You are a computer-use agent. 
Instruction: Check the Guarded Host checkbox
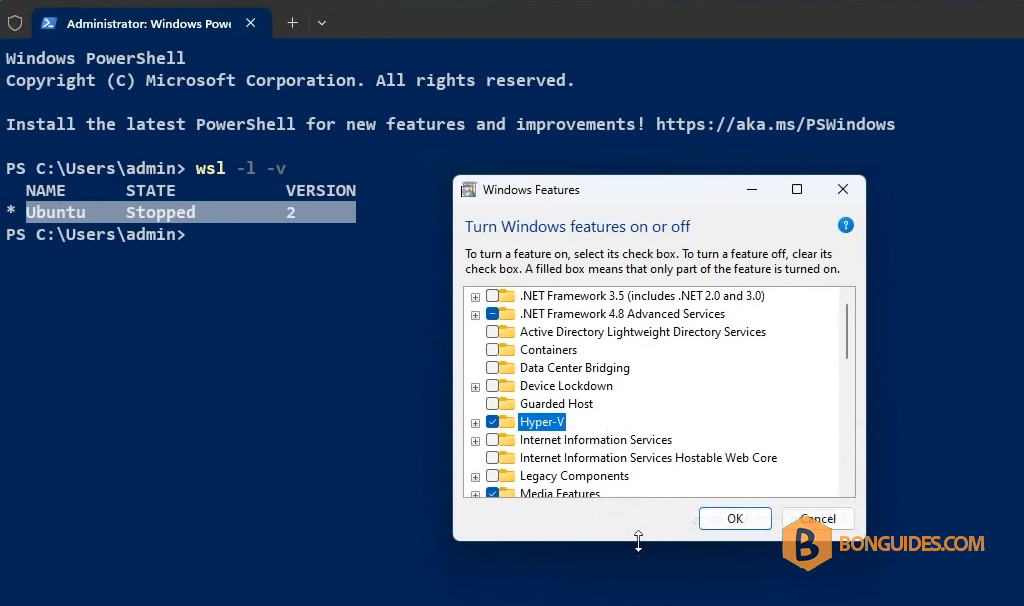pyautogui.click(x=492, y=404)
